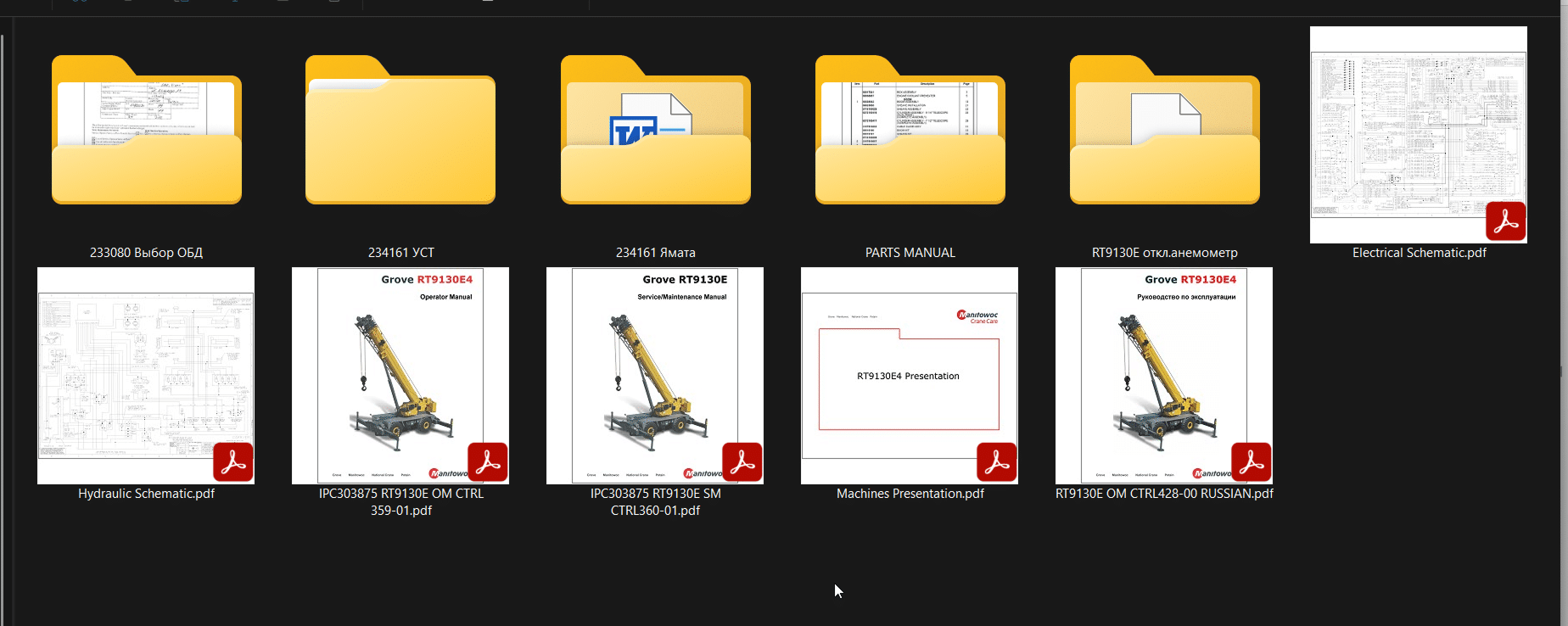
Task: Click the file name '234161 Ямата'
Action: (656, 253)
